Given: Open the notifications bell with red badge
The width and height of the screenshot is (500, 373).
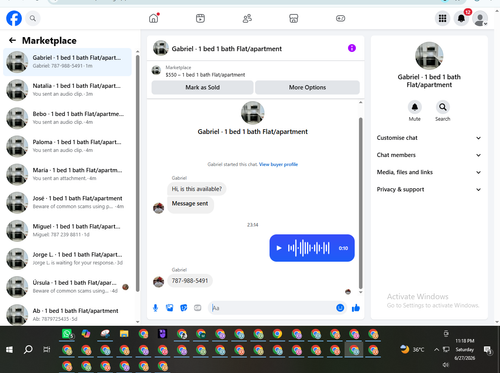Looking at the screenshot, I should click(461, 18).
